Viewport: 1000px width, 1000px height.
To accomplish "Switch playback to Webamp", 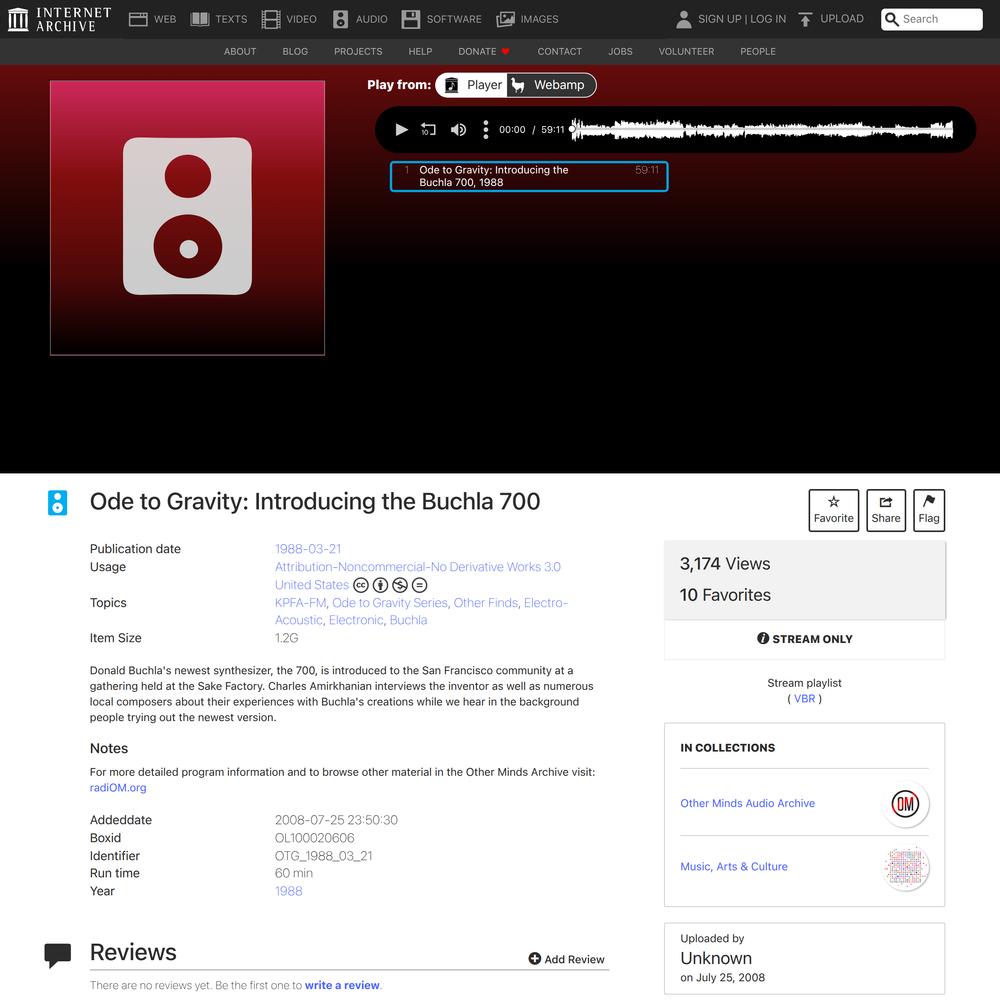I will click(548, 85).
